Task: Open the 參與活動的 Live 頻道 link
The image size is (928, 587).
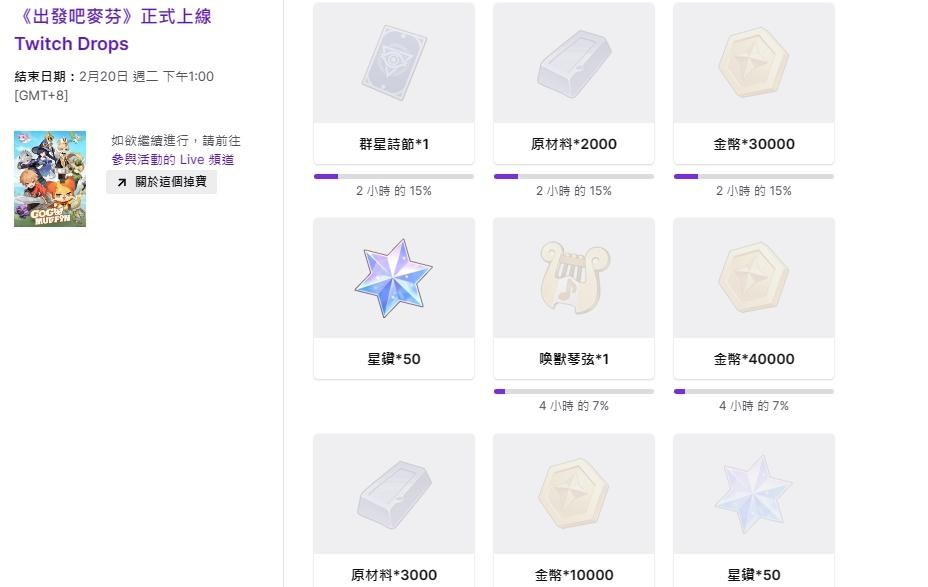Action: point(173,160)
